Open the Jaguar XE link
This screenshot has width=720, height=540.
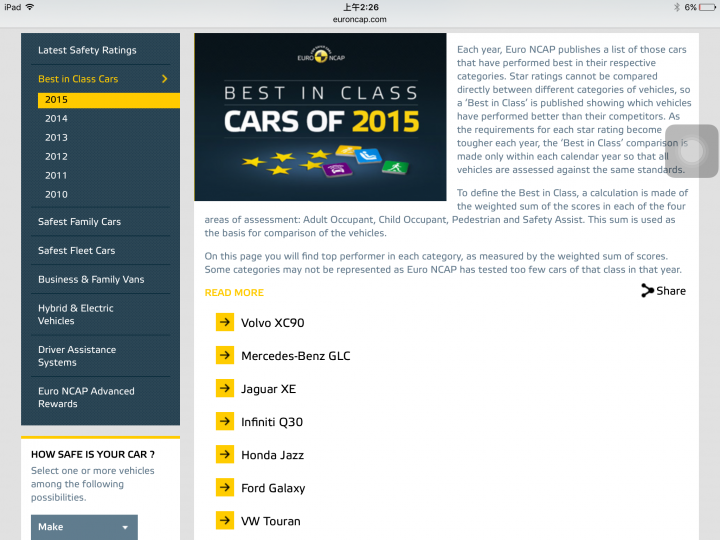pos(269,389)
